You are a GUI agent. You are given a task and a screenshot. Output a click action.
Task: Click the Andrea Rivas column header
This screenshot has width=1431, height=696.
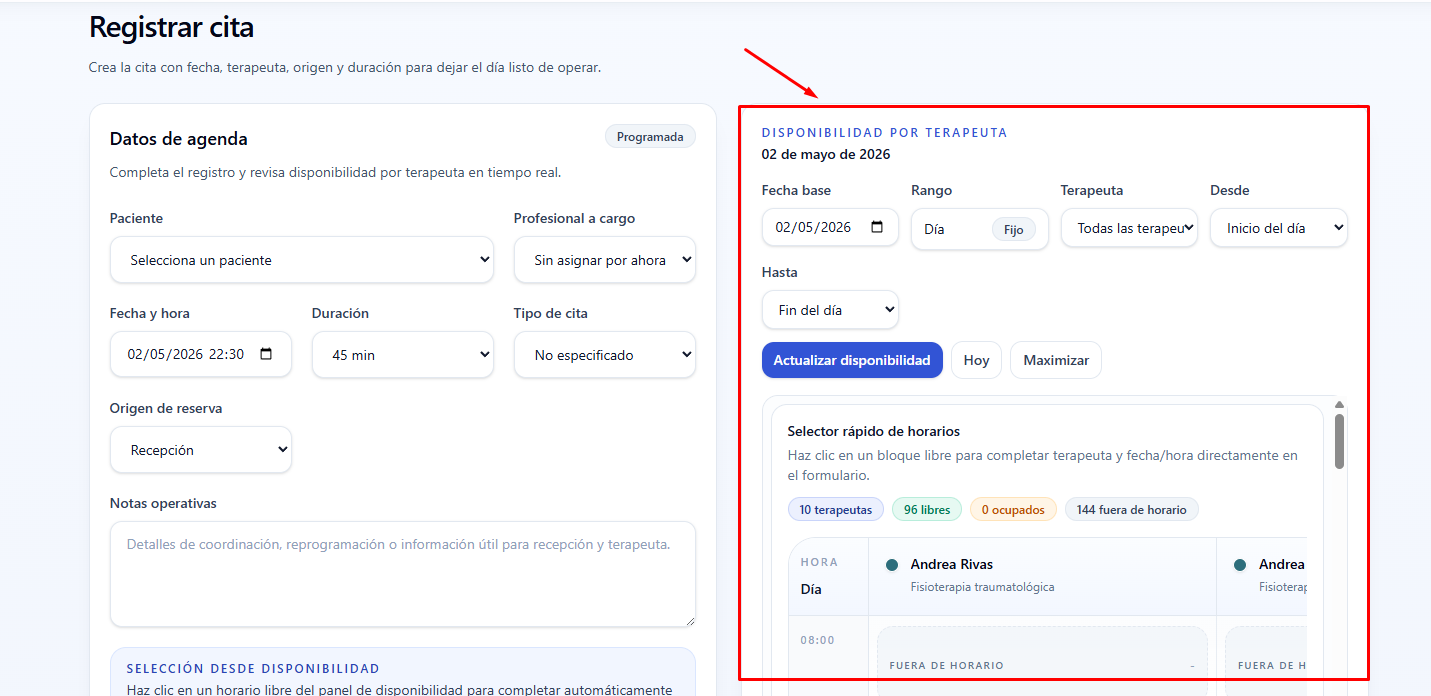tap(1042, 576)
